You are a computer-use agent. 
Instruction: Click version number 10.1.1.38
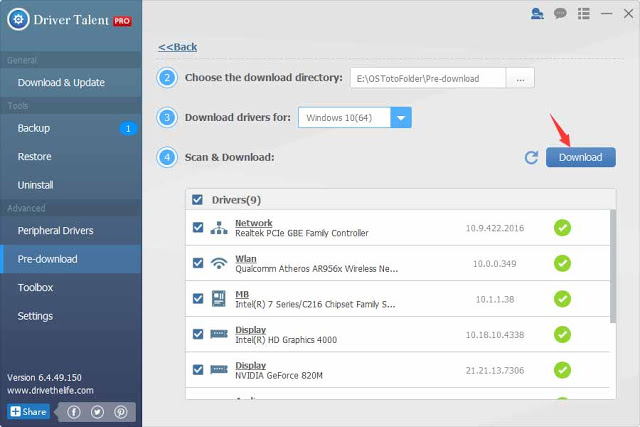click(x=495, y=299)
